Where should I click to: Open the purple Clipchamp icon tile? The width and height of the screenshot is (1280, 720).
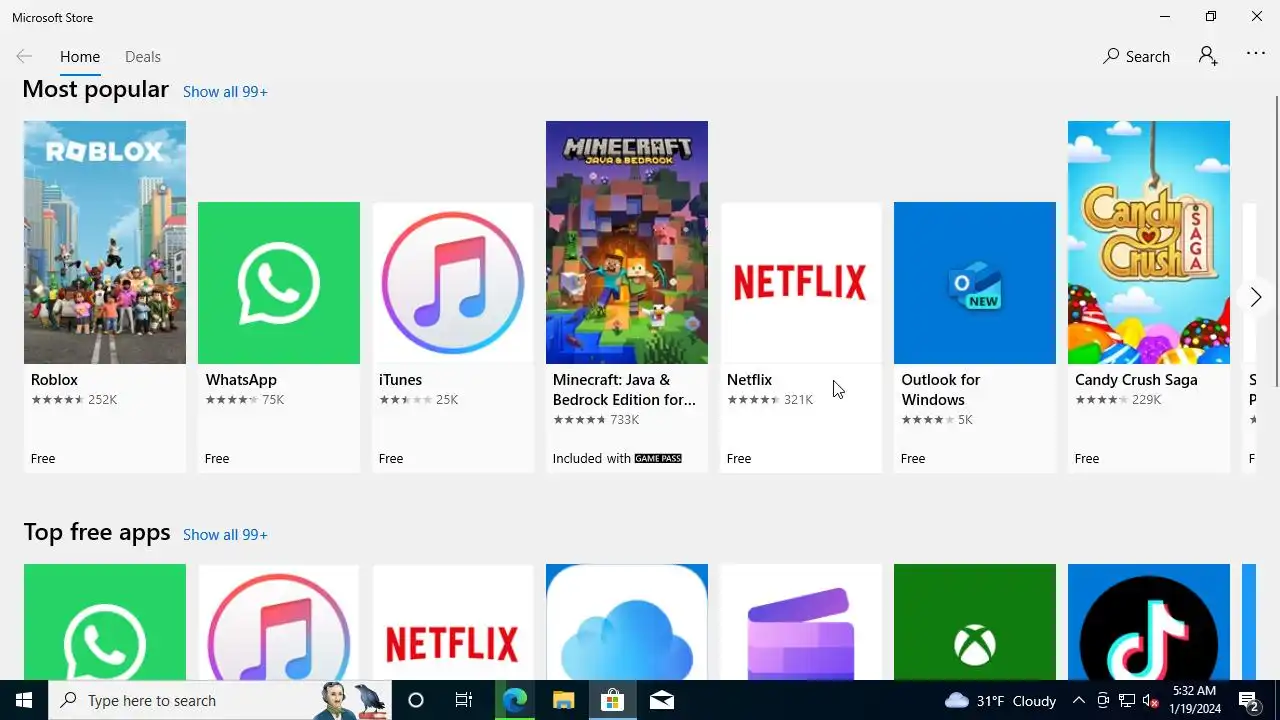(801, 622)
